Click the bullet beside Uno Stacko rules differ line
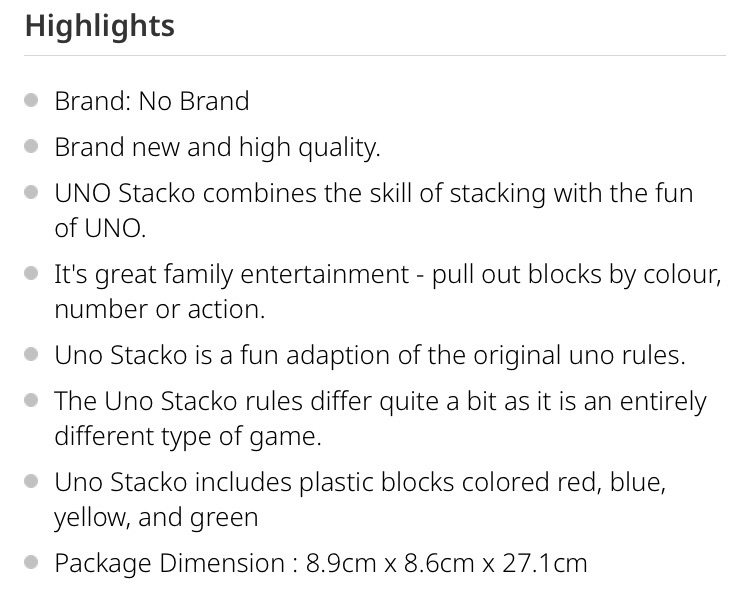The height and width of the screenshot is (612, 750). [x=31, y=400]
